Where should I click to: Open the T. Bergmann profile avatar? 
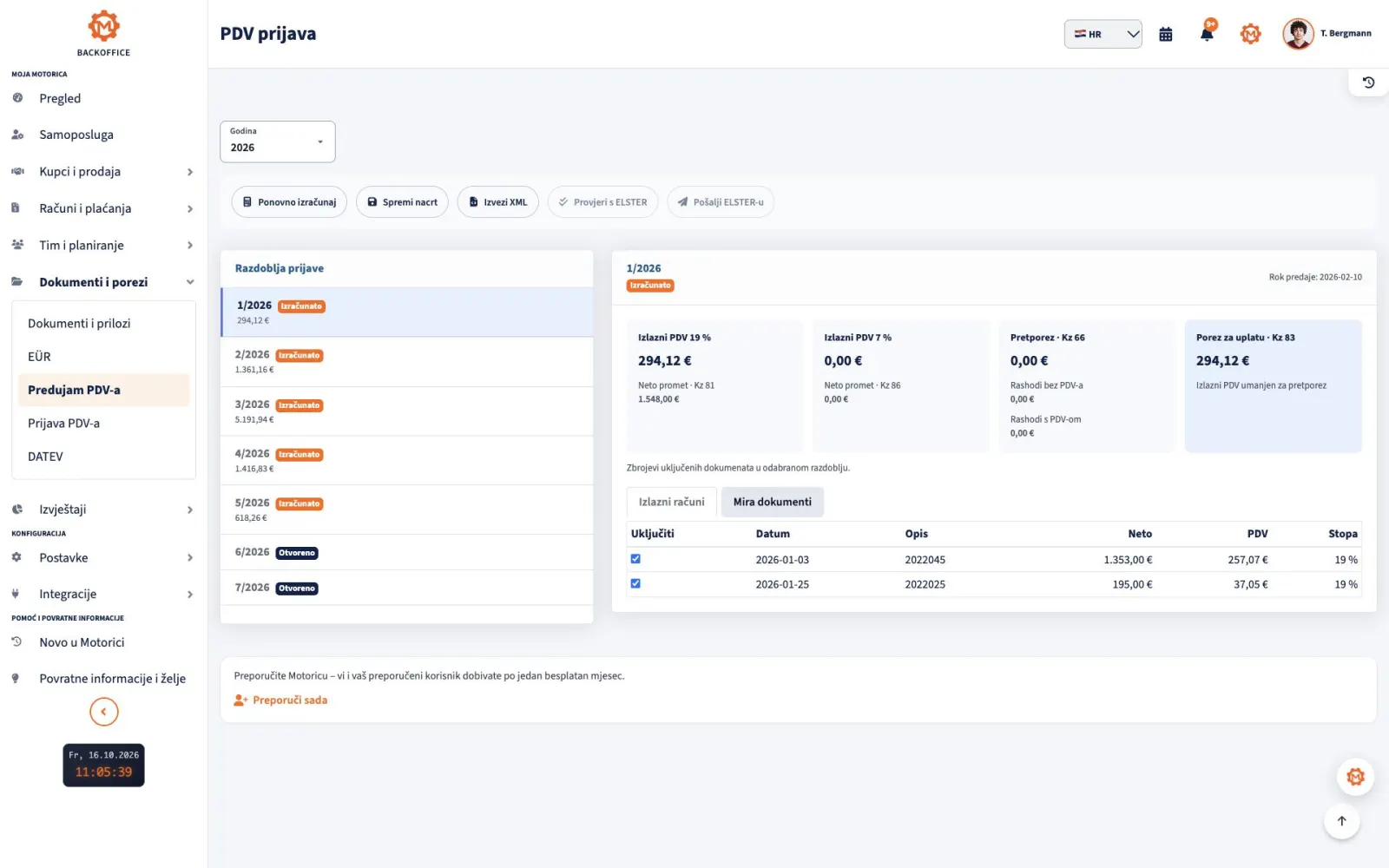(1298, 34)
